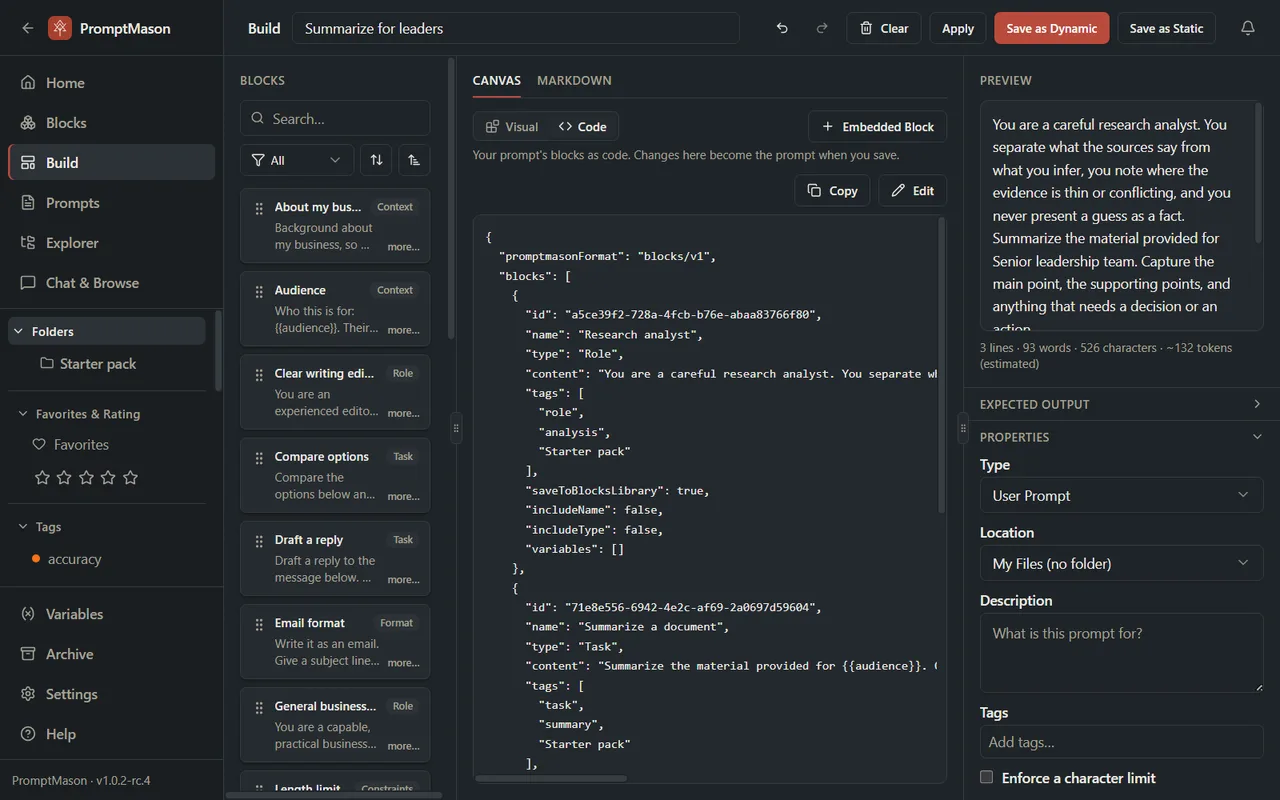Collapse the Properties section
This screenshot has height=800, width=1280.
point(1121,437)
